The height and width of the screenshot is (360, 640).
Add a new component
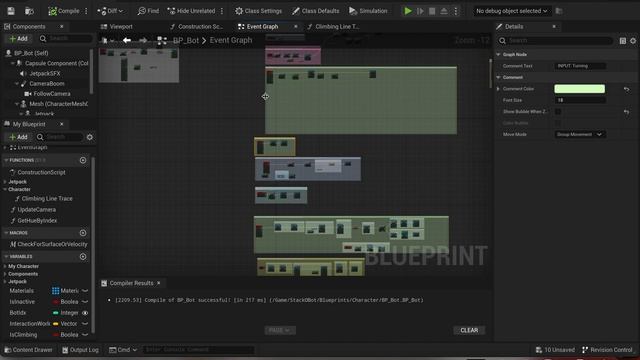click(18, 38)
